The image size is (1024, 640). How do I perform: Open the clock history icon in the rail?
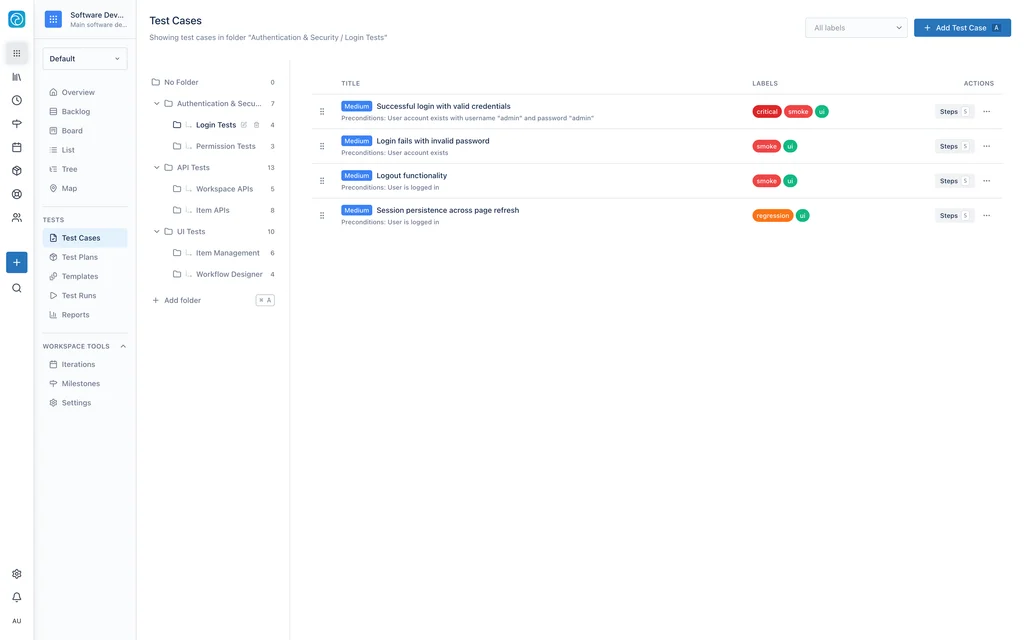click(16, 101)
